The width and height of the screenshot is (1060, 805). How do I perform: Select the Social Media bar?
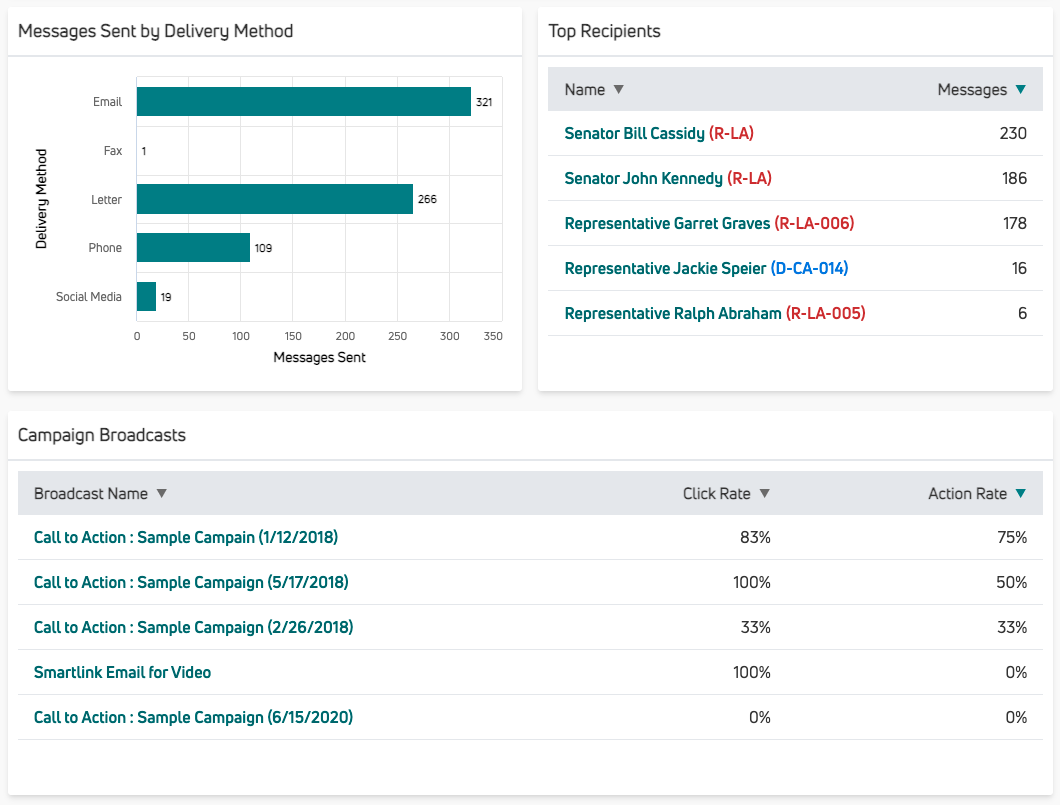point(145,297)
